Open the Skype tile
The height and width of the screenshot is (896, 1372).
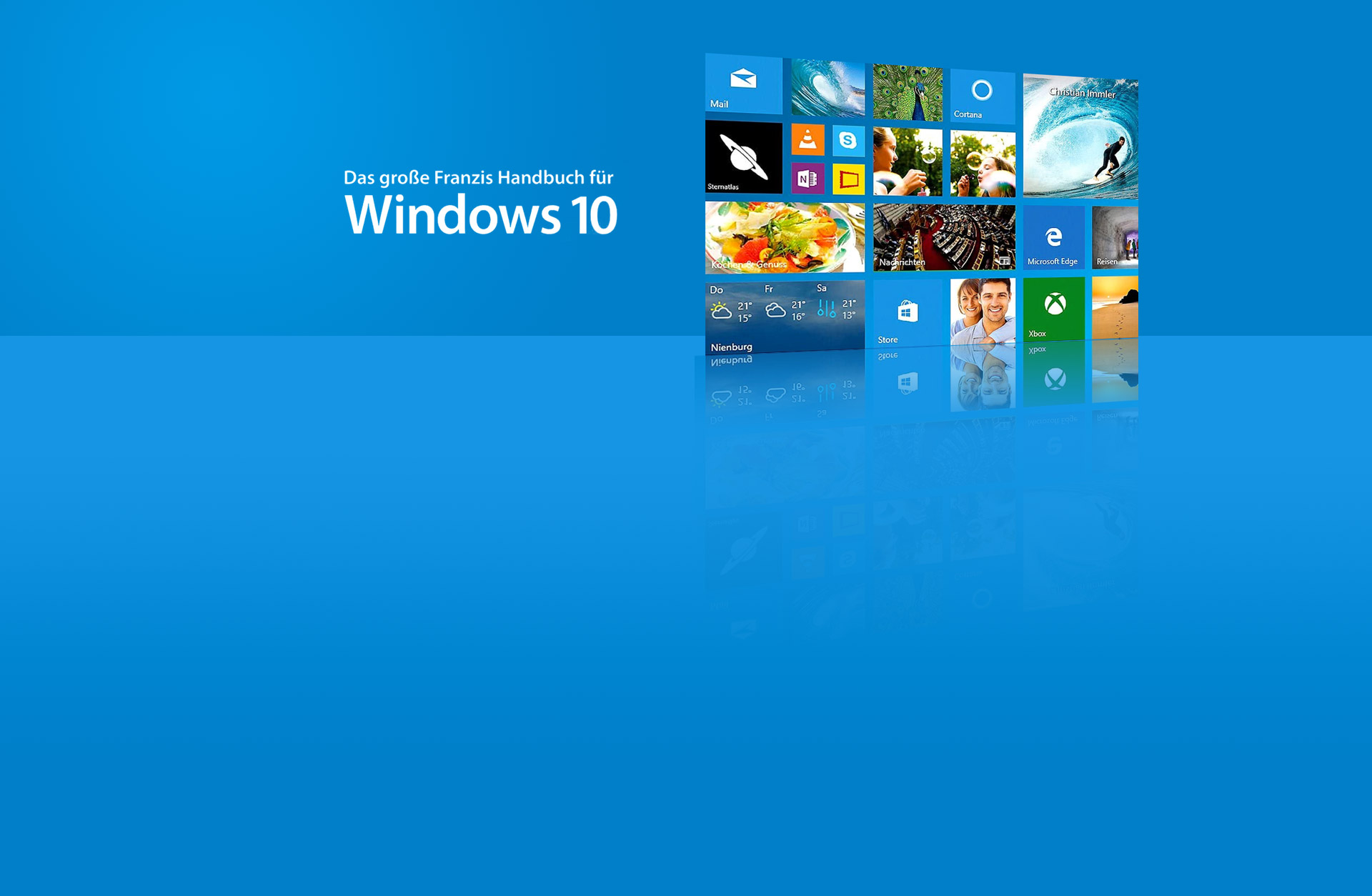(x=848, y=141)
